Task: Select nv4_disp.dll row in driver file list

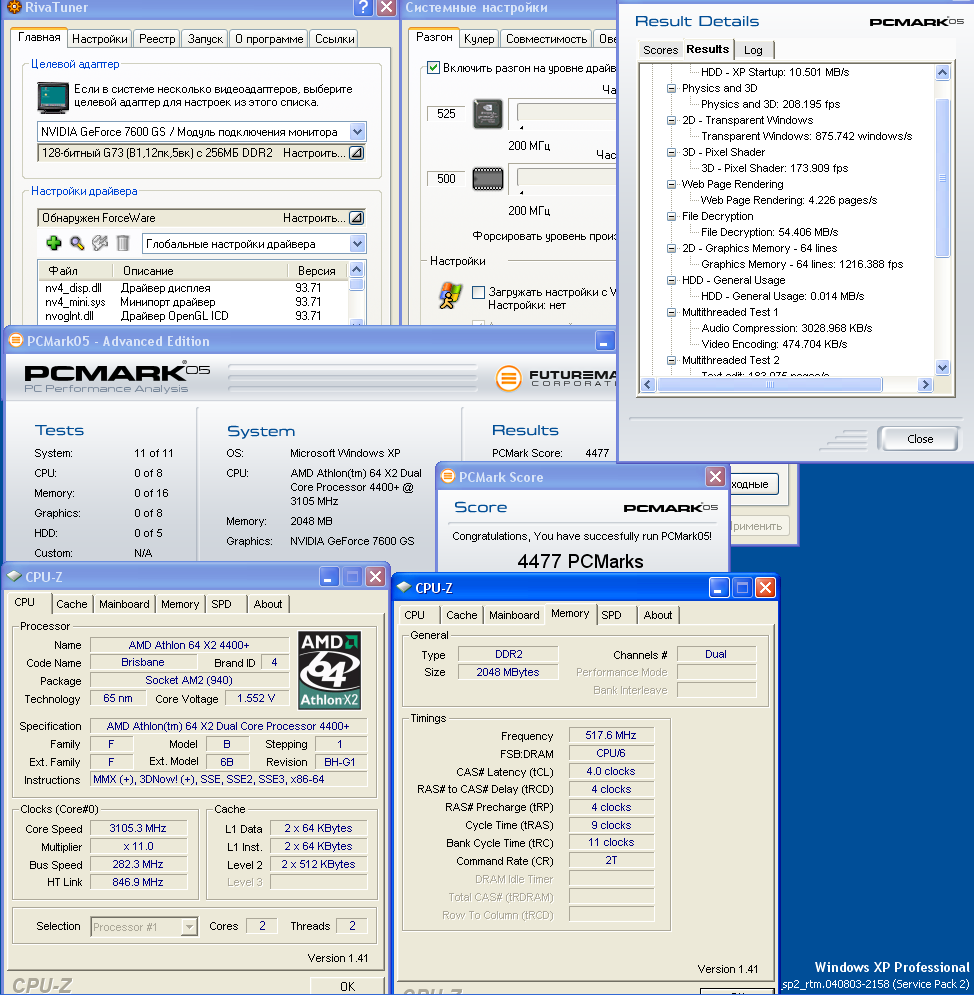Action: pos(192,288)
